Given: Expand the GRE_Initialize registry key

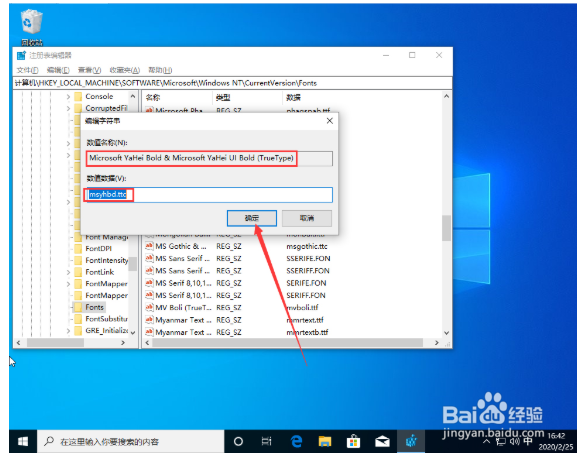Looking at the screenshot, I should [68, 331].
